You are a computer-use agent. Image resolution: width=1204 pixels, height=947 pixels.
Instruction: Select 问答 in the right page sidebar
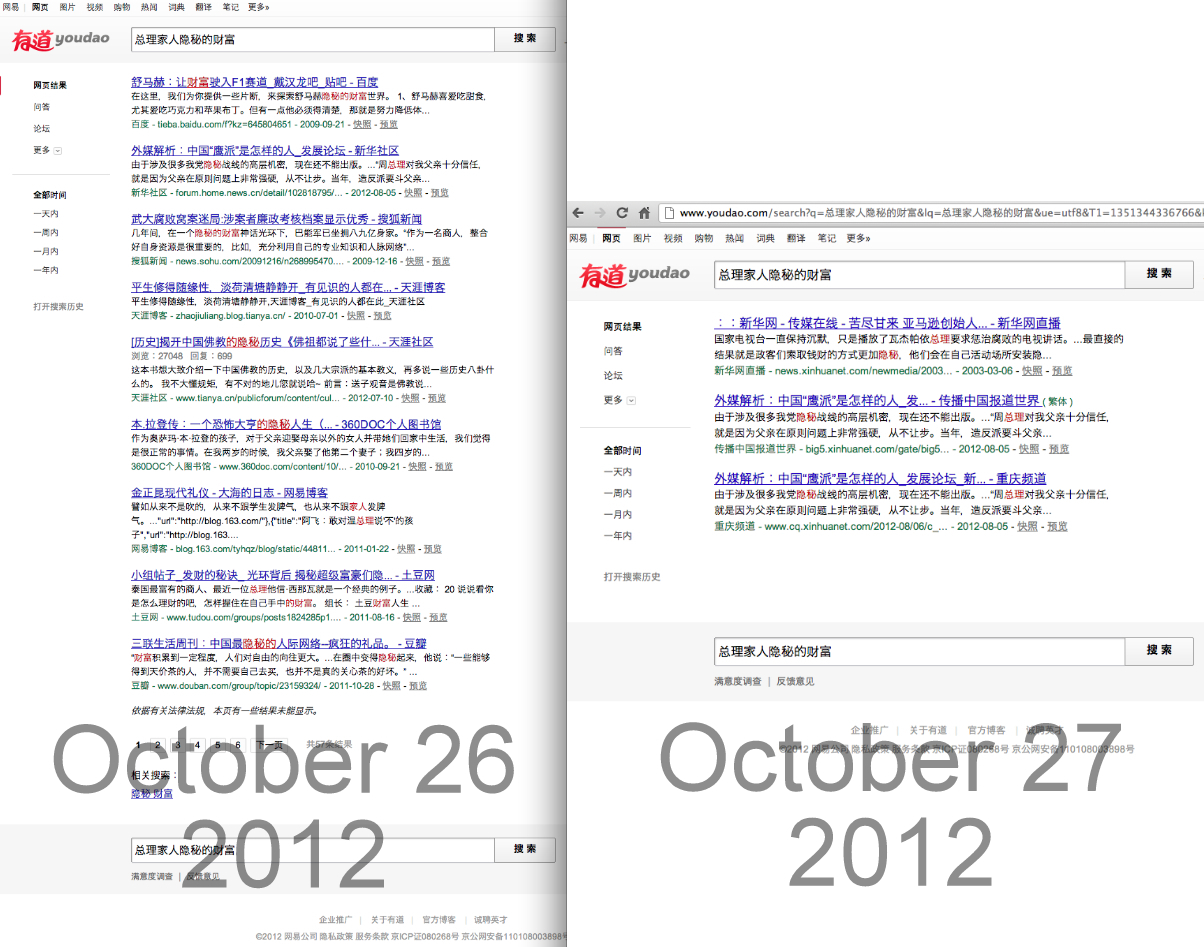pyautogui.click(x=613, y=351)
